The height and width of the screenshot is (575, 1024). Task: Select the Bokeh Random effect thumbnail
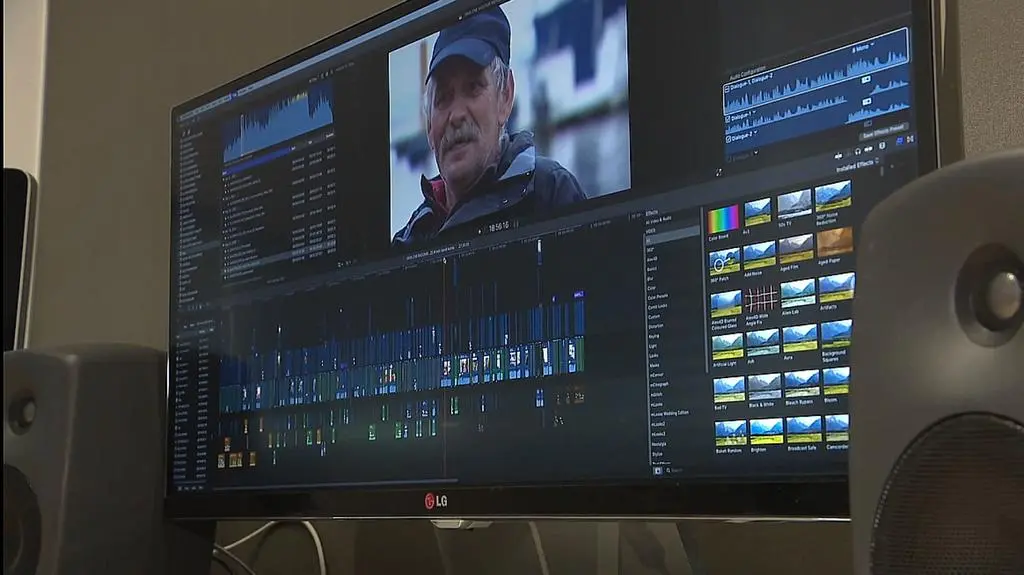(730, 433)
